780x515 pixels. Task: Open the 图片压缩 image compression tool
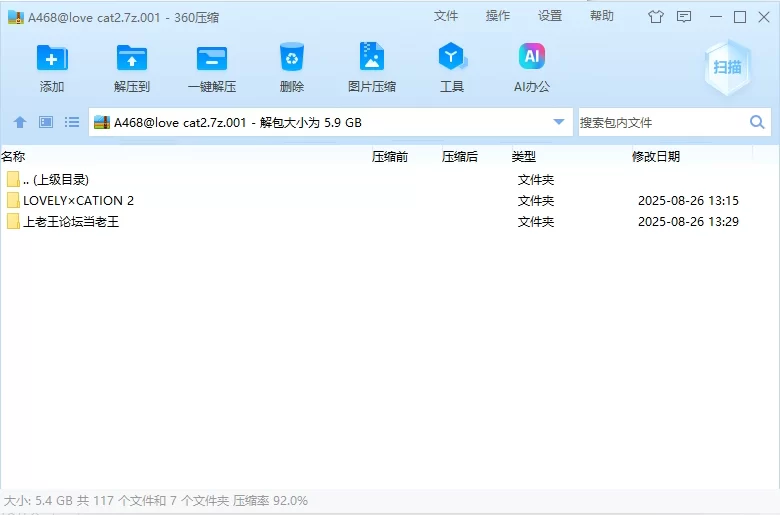[x=372, y=57]
